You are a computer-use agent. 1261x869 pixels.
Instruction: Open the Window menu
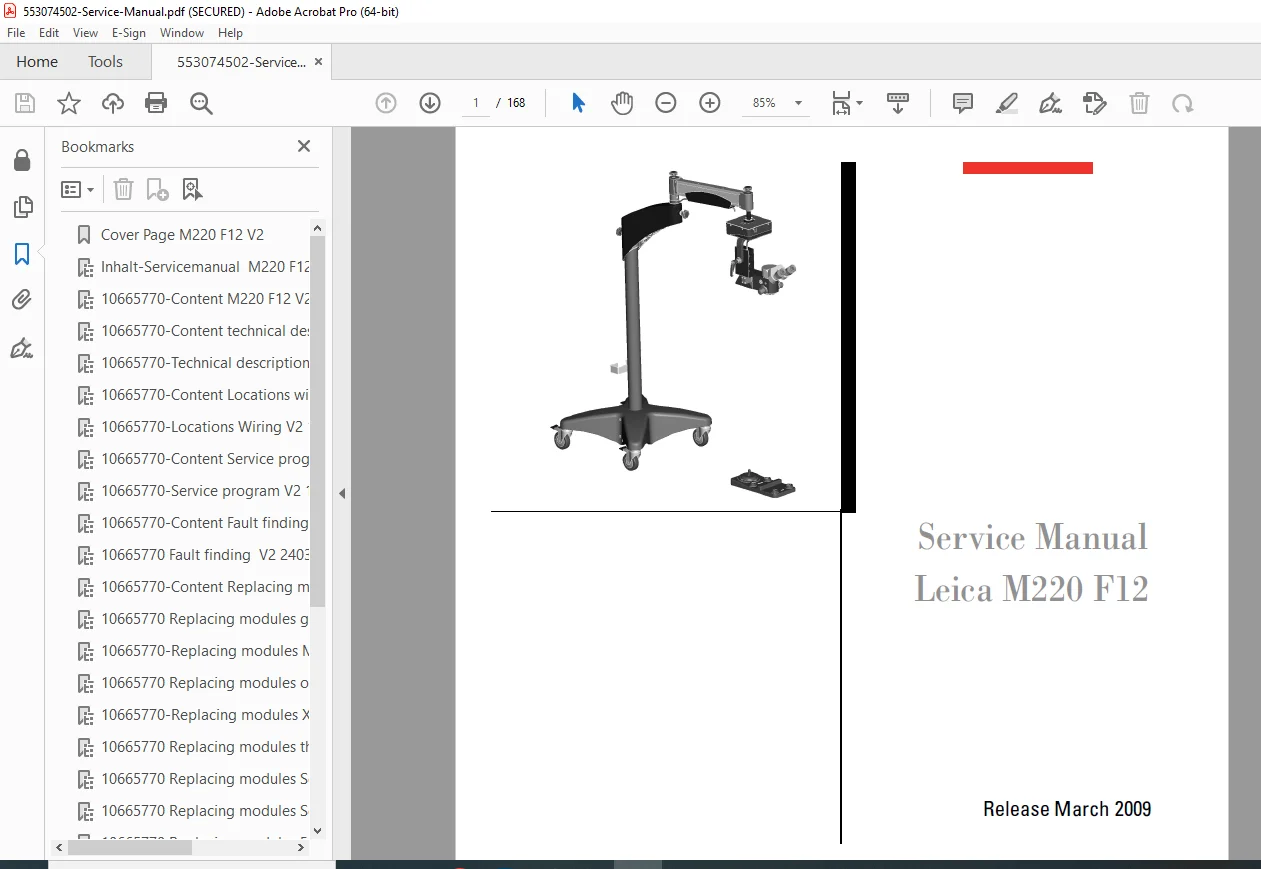182,33
